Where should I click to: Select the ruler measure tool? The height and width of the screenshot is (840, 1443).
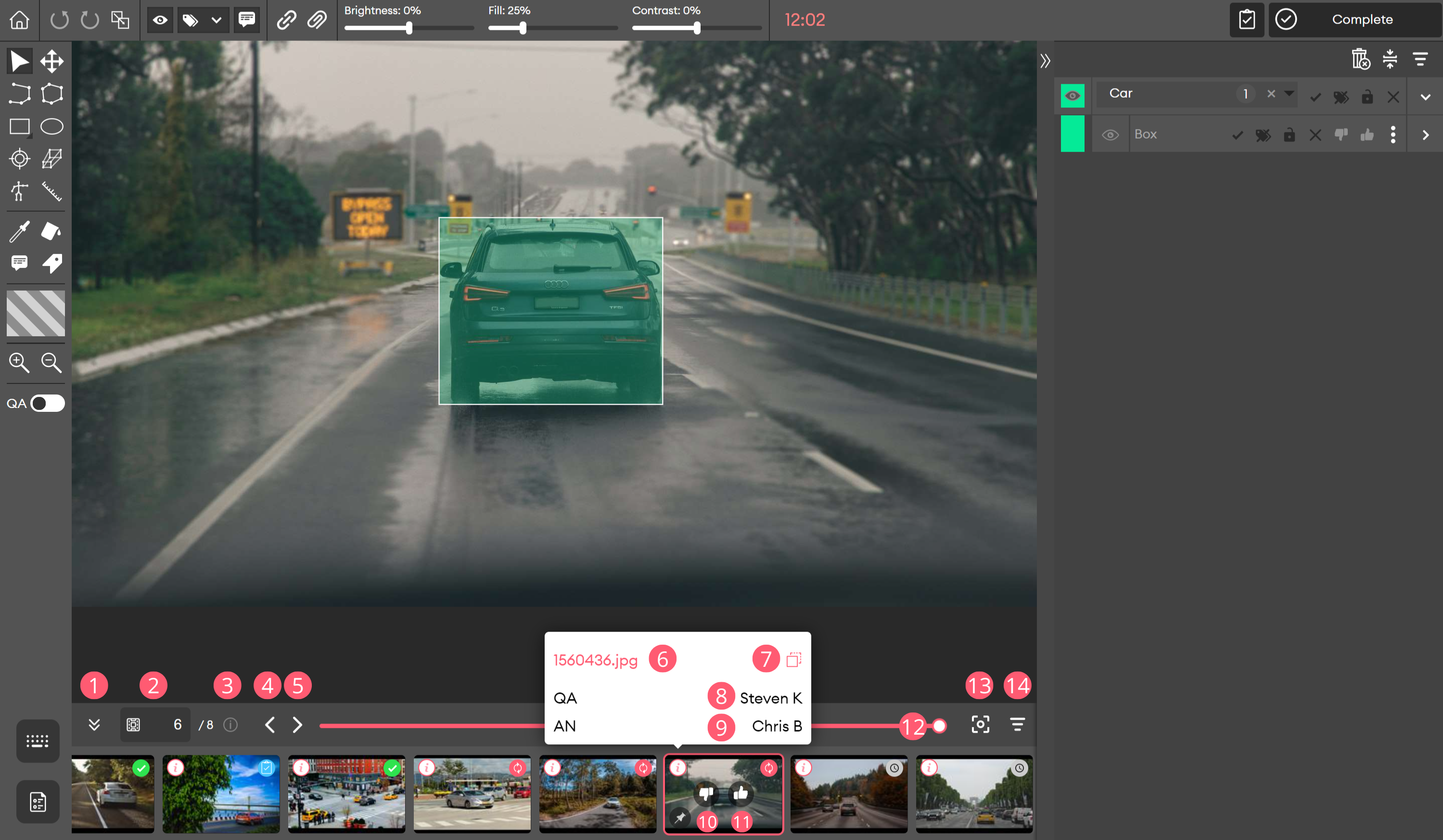click(51, 191)
